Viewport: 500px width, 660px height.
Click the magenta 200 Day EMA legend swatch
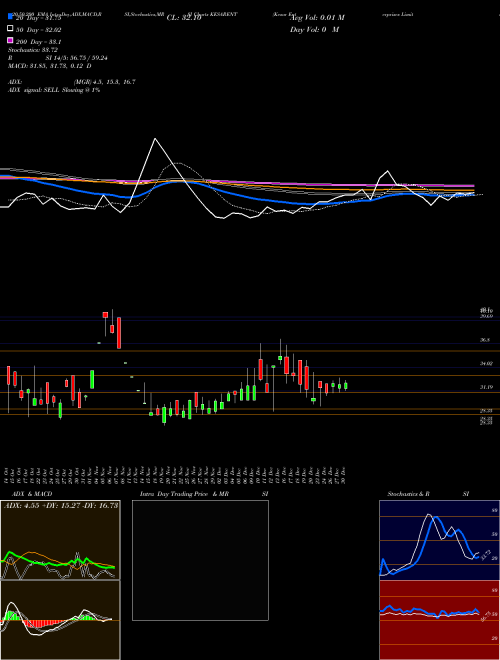point(11,41)
